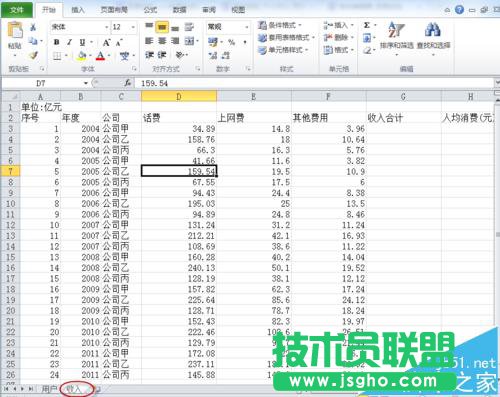Switch to Page Layout (页面布局) tab

pyautogui.click(x=114, y=10)
